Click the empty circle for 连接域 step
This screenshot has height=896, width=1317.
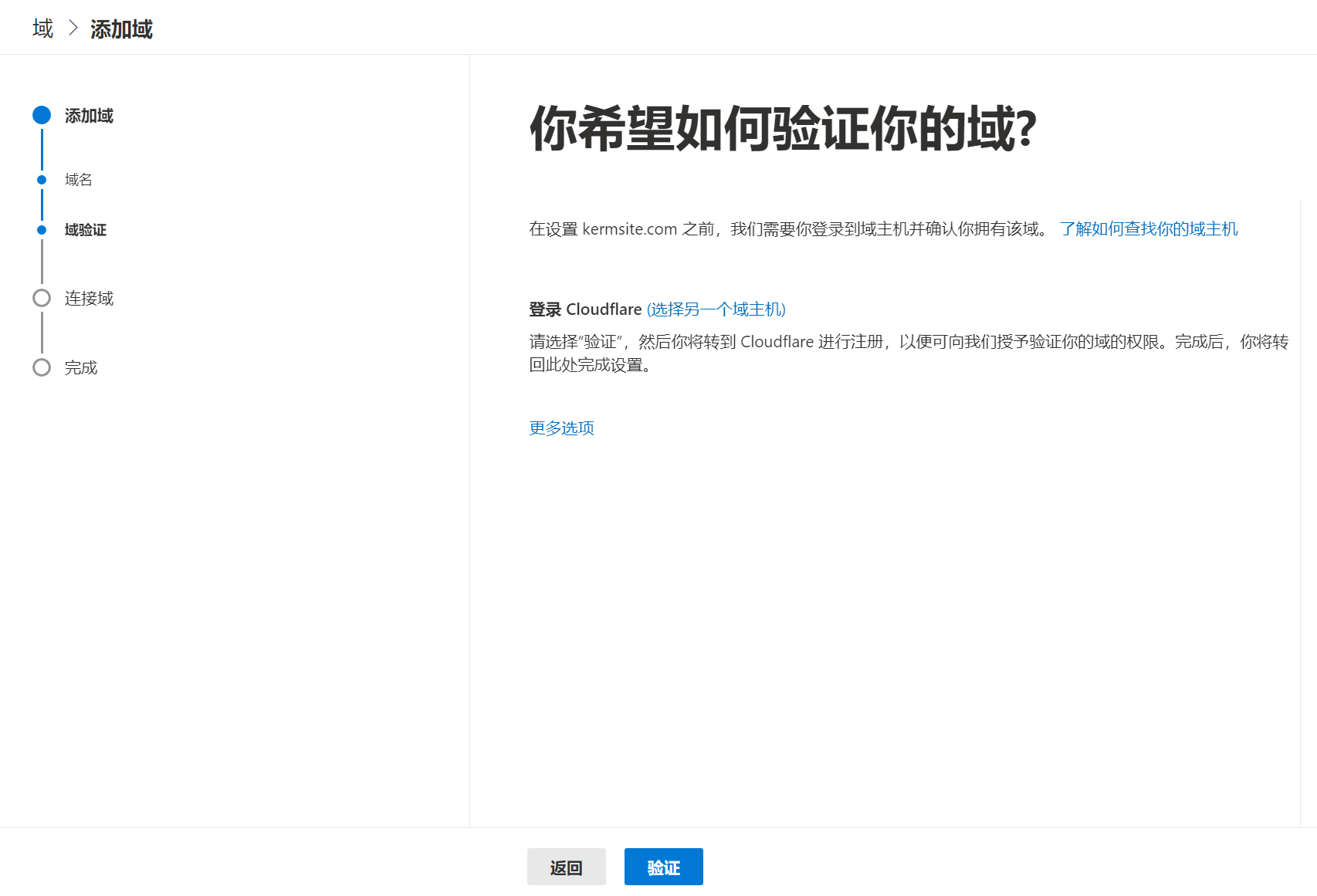tap(42, 298)
